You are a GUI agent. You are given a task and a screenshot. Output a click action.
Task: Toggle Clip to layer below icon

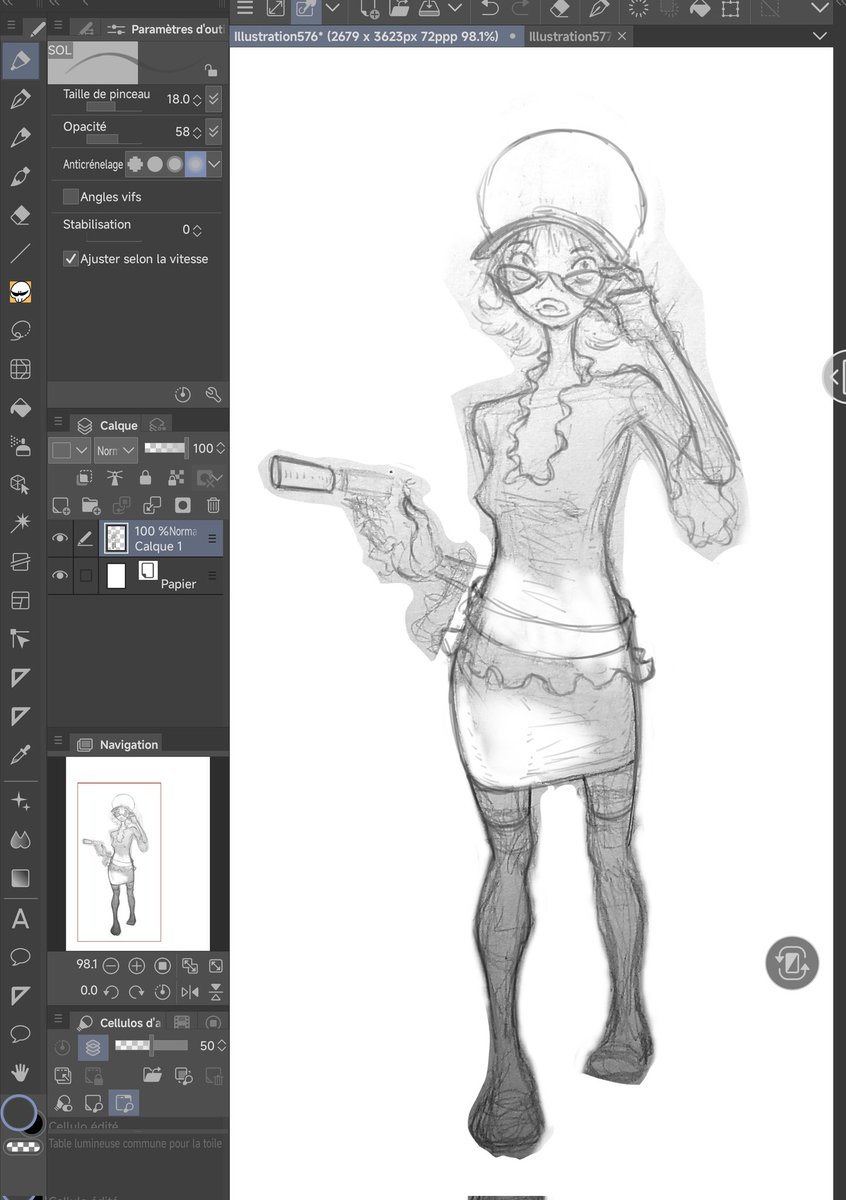[x=85, y=478]
